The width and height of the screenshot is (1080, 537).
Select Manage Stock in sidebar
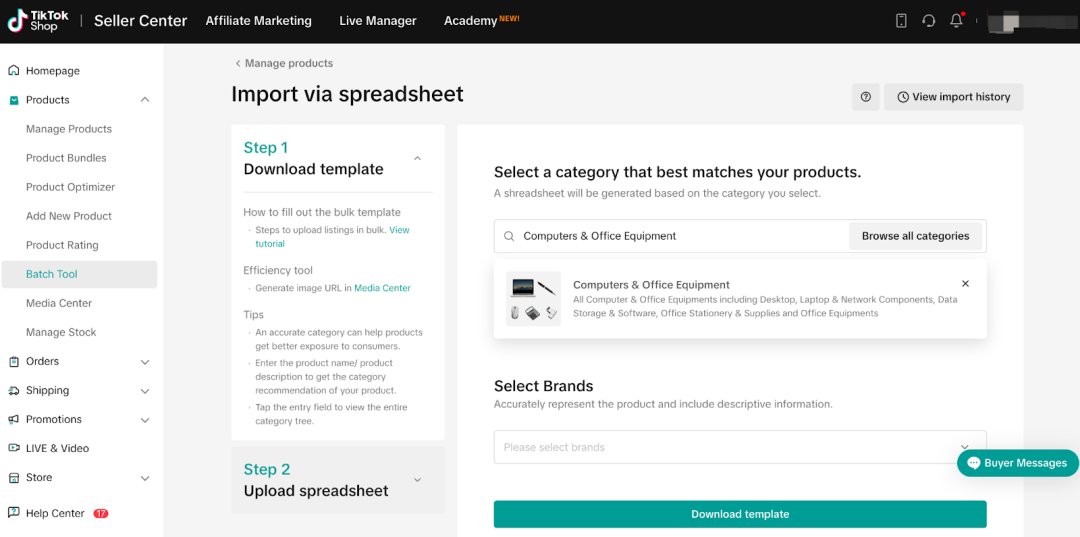click(61, 332)
